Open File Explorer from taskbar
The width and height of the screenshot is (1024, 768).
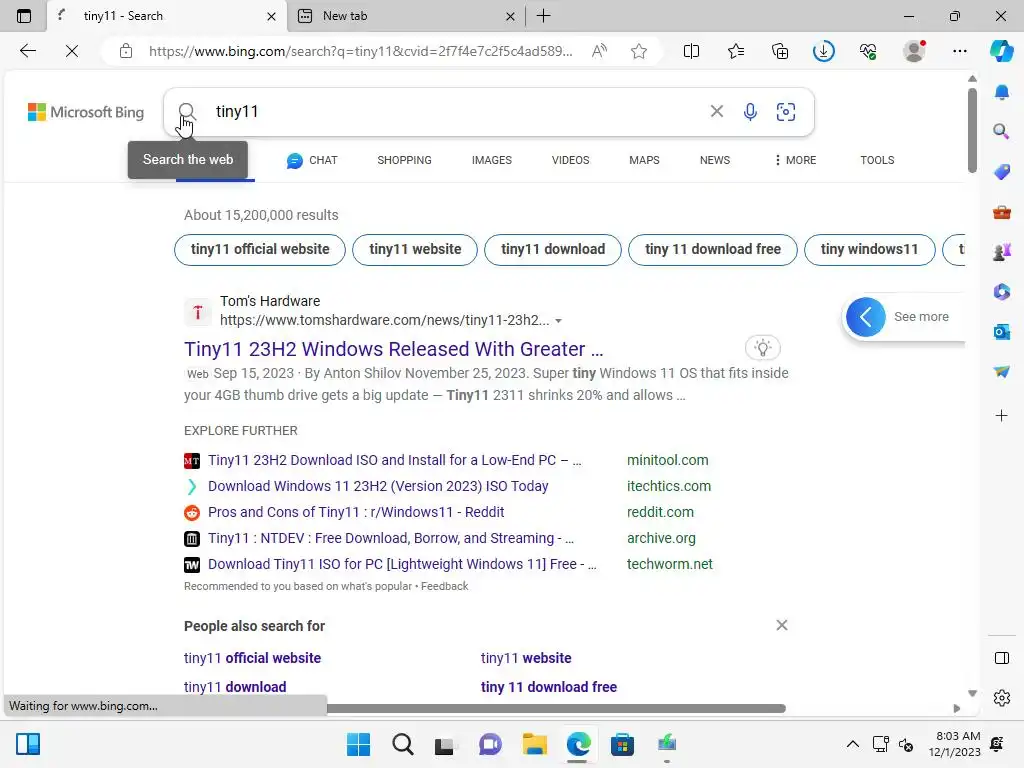point(534,744)
